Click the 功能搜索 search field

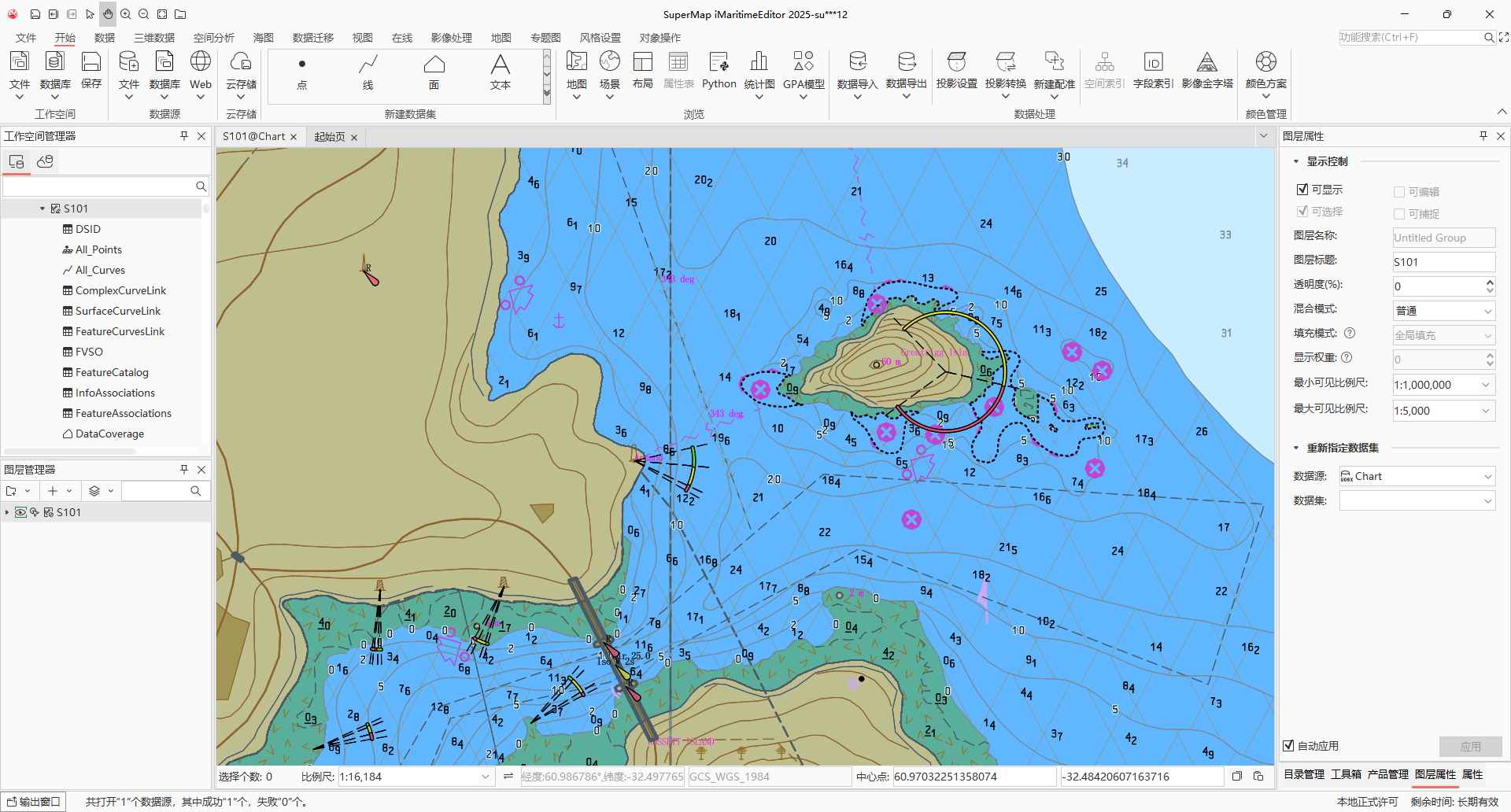click(1409, 37)
